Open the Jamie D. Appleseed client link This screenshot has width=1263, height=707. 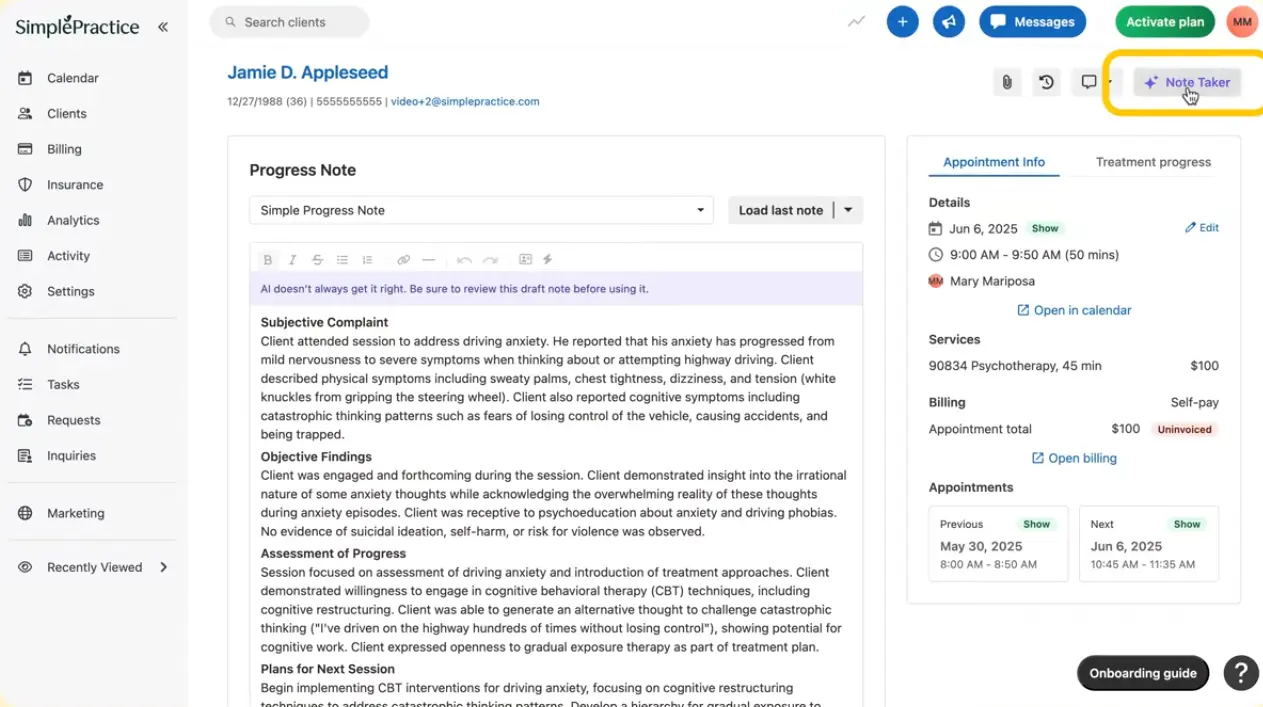coord(308,72)
